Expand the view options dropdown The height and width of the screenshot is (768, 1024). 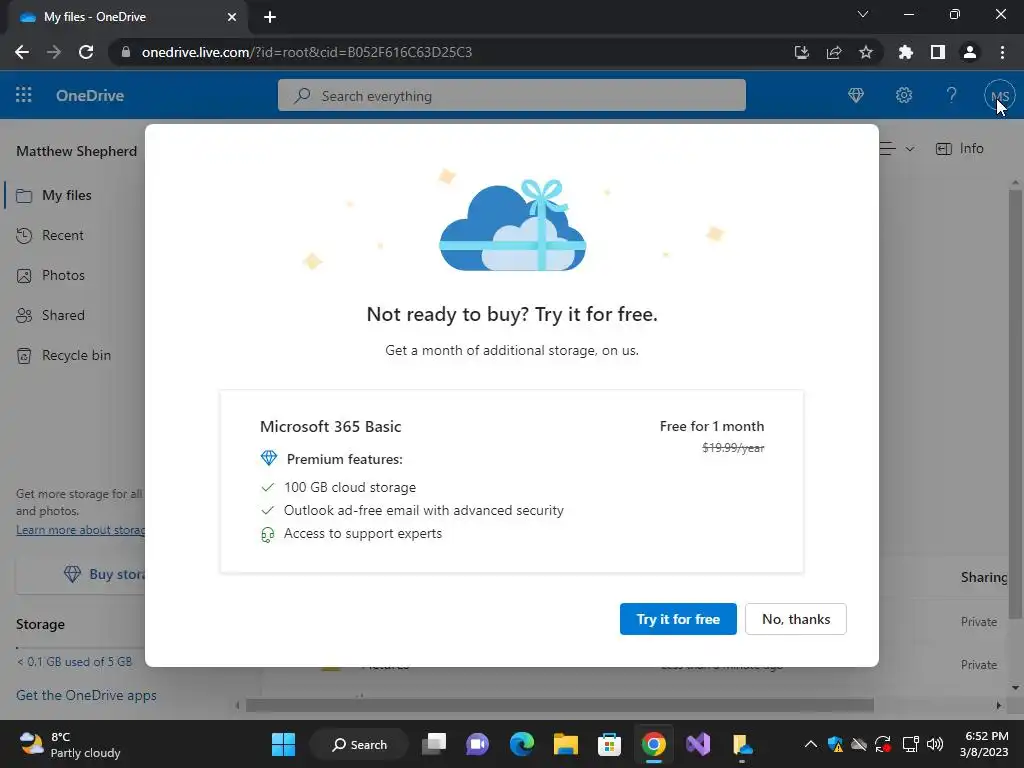[x=910, y=149]
